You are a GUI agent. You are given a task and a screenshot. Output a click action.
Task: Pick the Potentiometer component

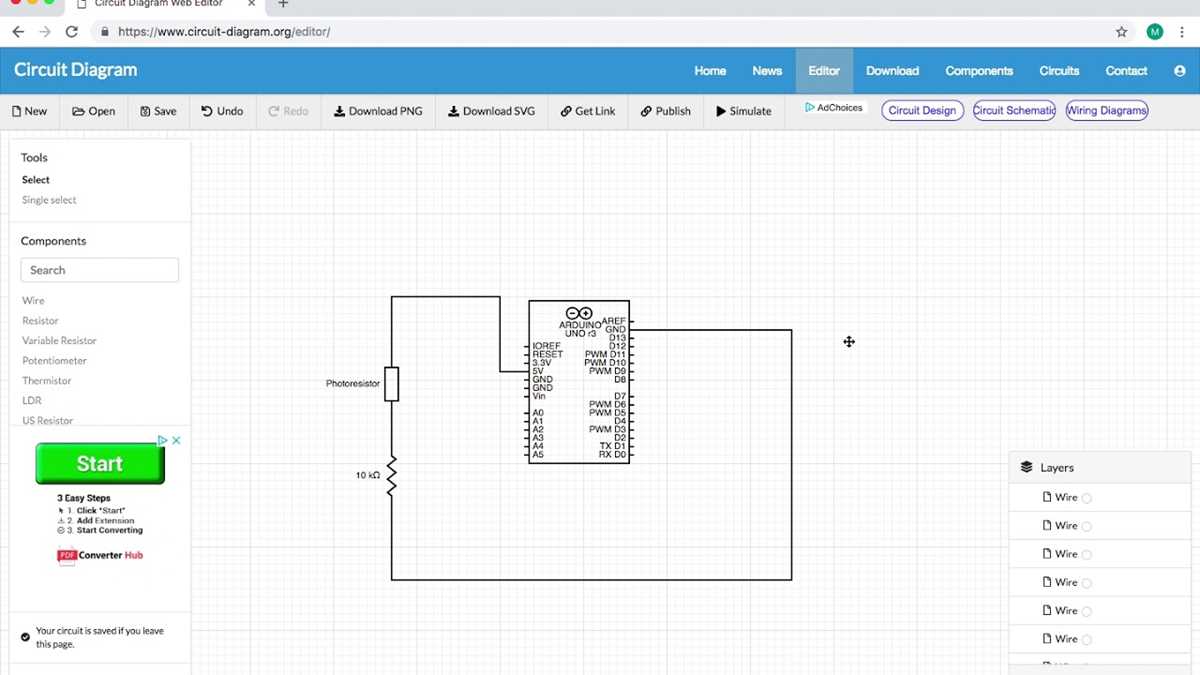[54, 360]
